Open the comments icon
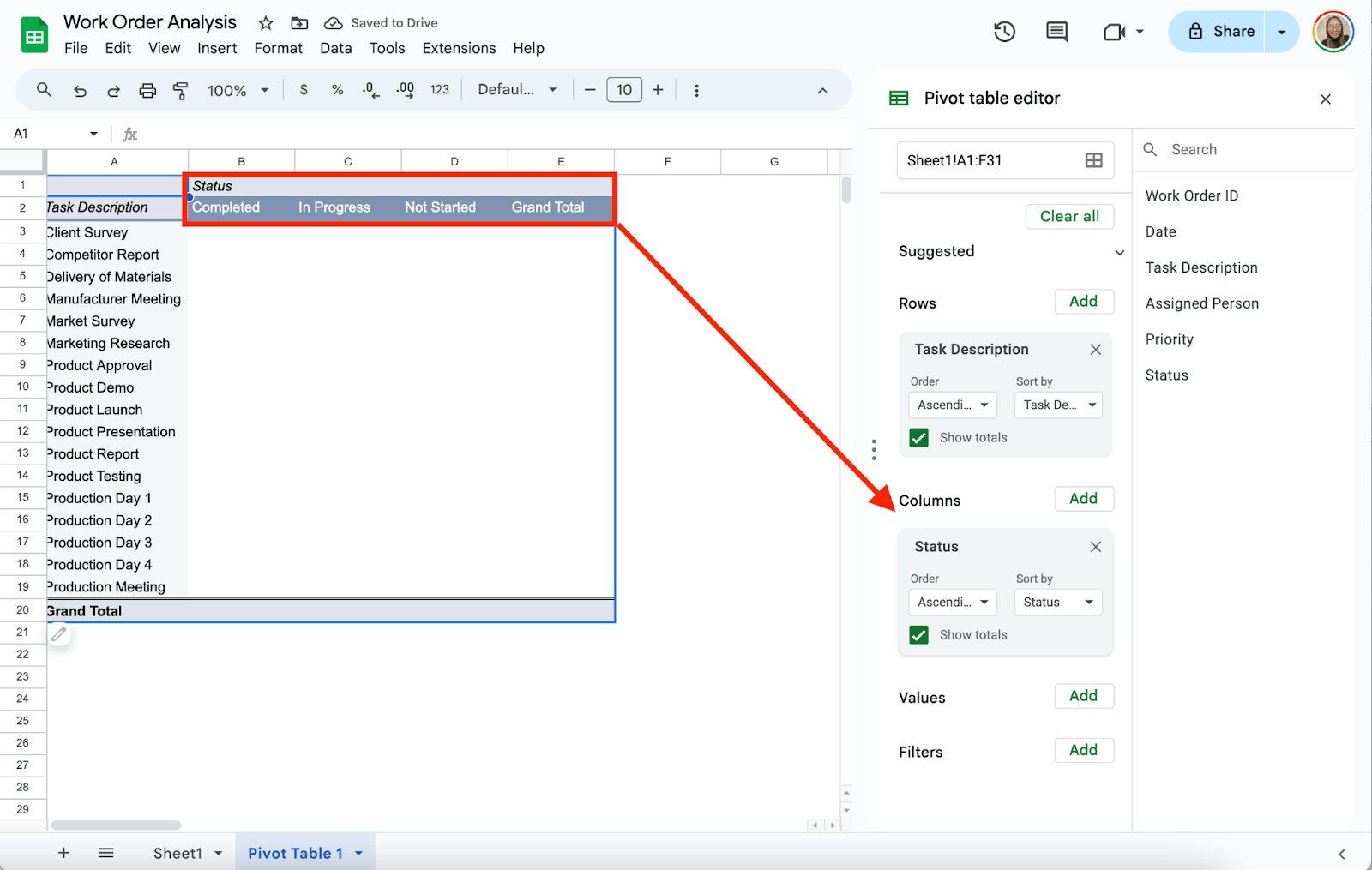This screenshot has width=1372, height=870. (x=1056, y=32)
